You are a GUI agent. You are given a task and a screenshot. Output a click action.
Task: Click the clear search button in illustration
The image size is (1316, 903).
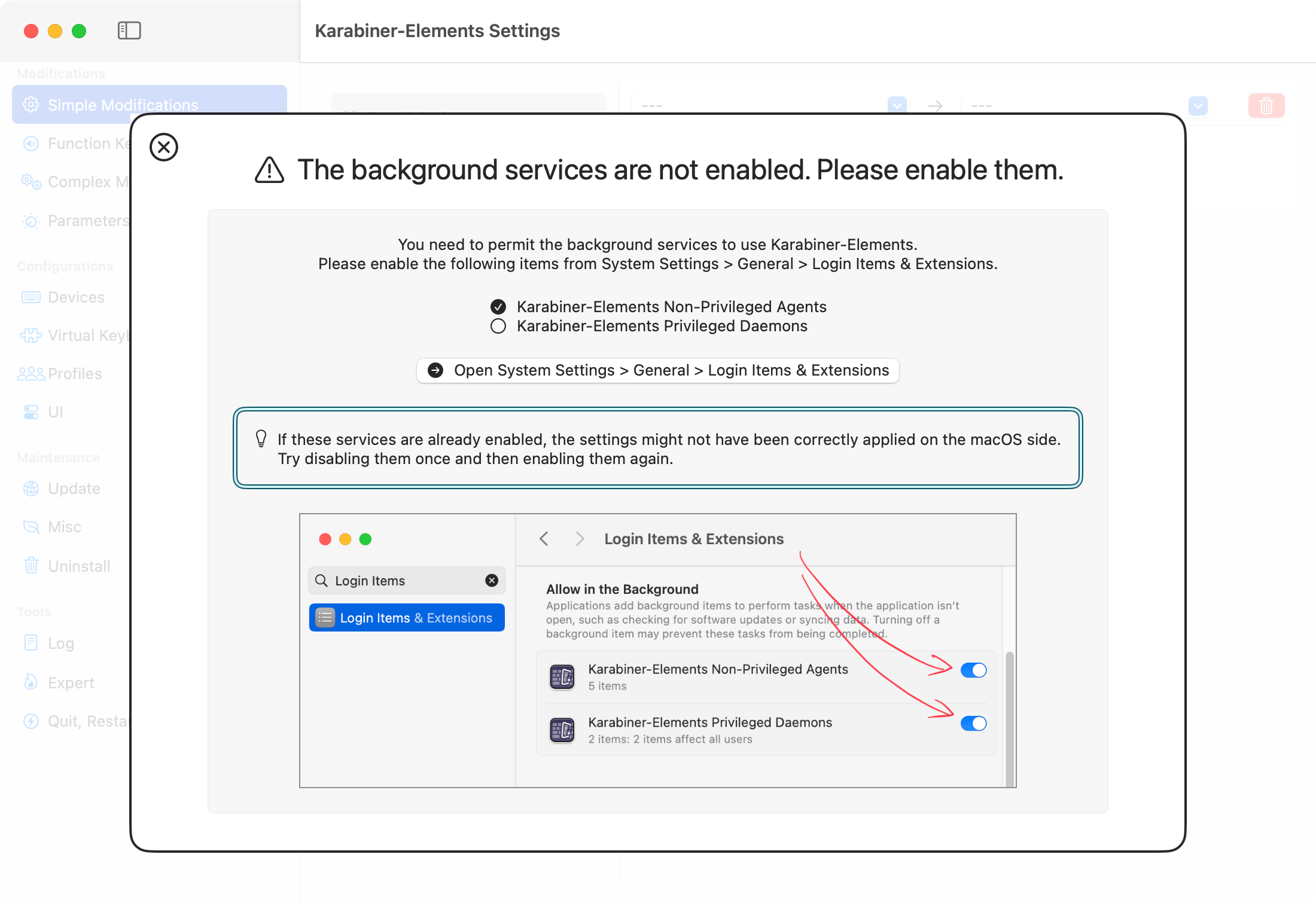(x=492, y=581)
